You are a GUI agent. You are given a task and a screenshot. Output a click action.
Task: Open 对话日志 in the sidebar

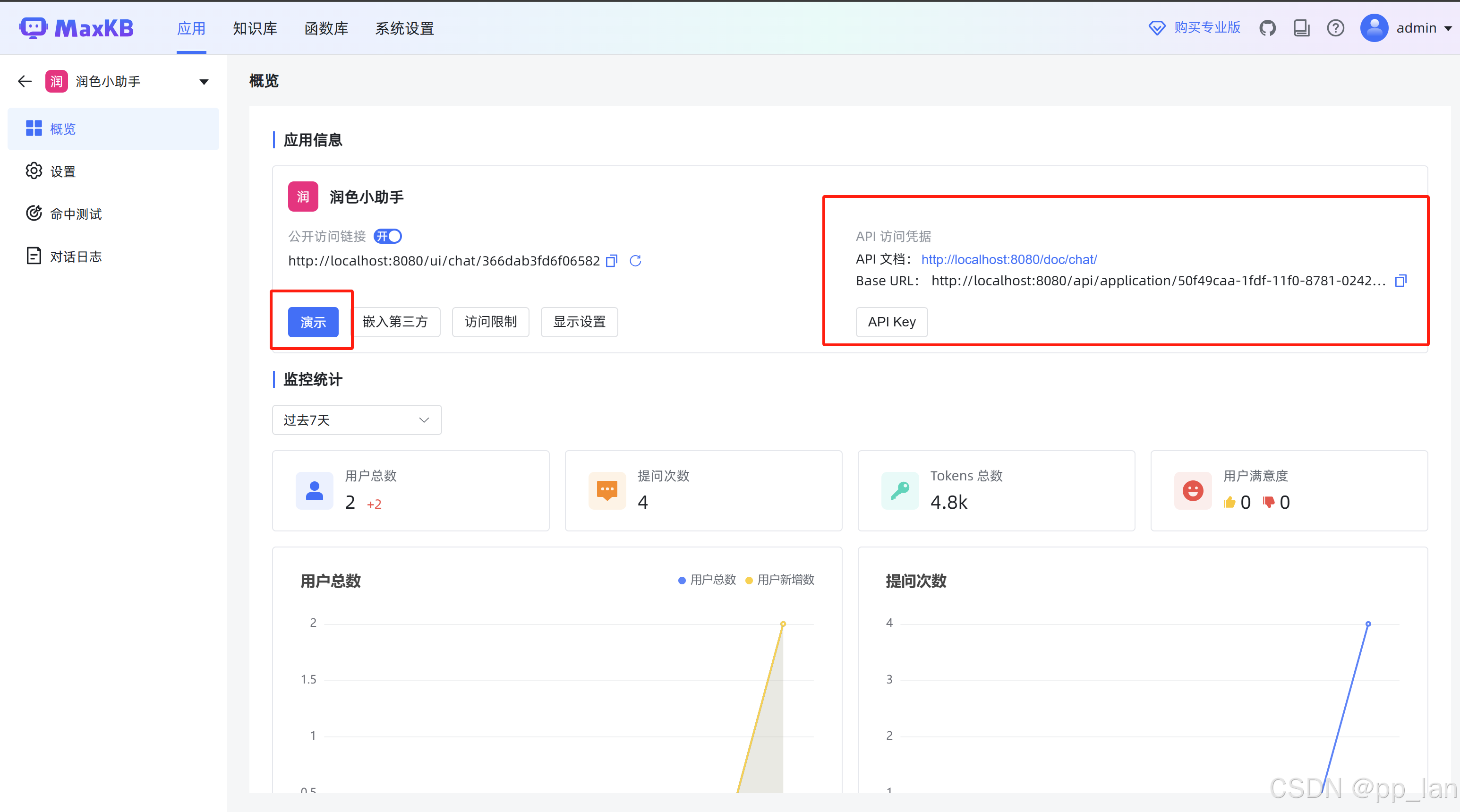(113, 256)
